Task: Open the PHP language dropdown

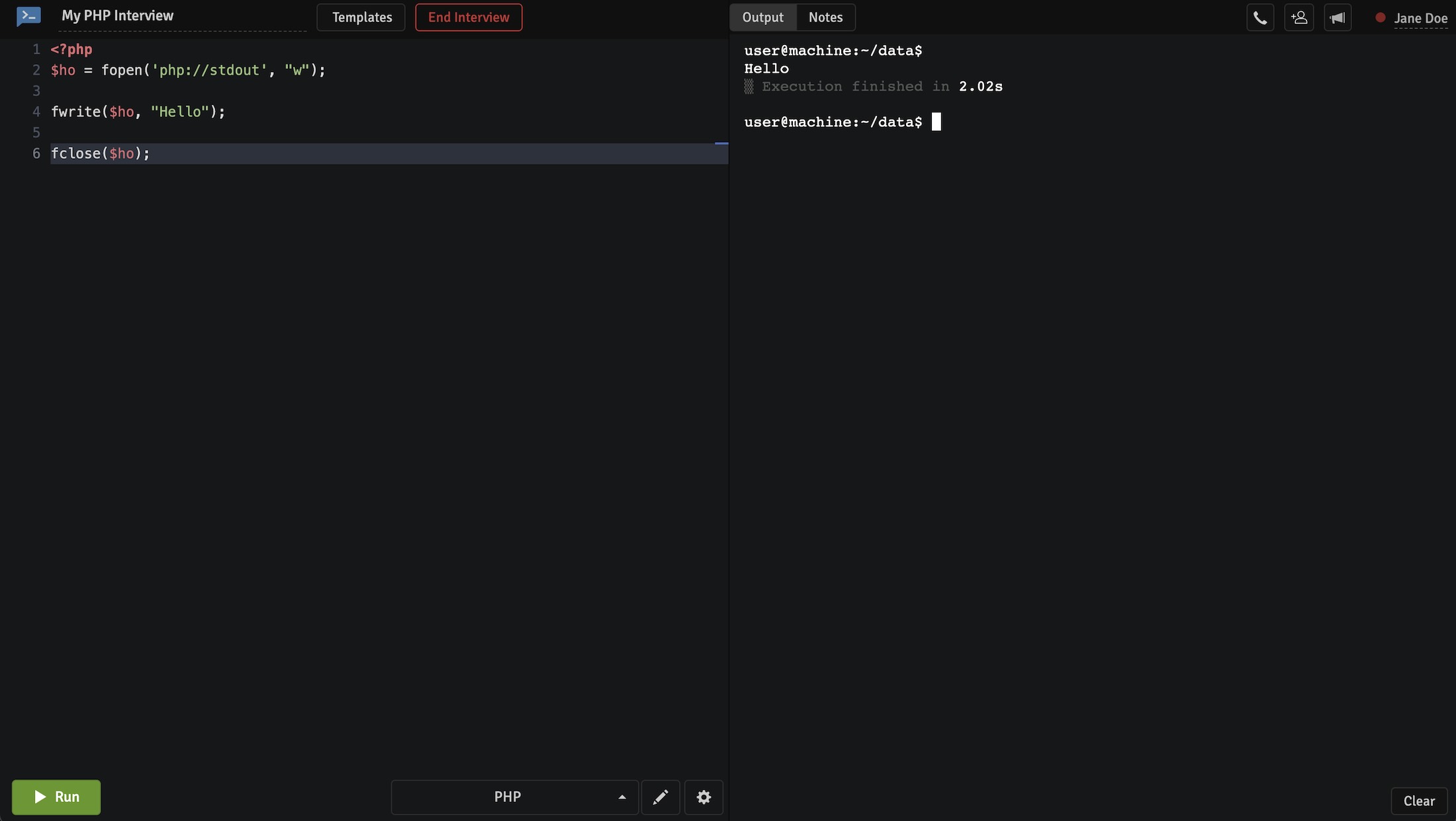Action: point(508,797)
